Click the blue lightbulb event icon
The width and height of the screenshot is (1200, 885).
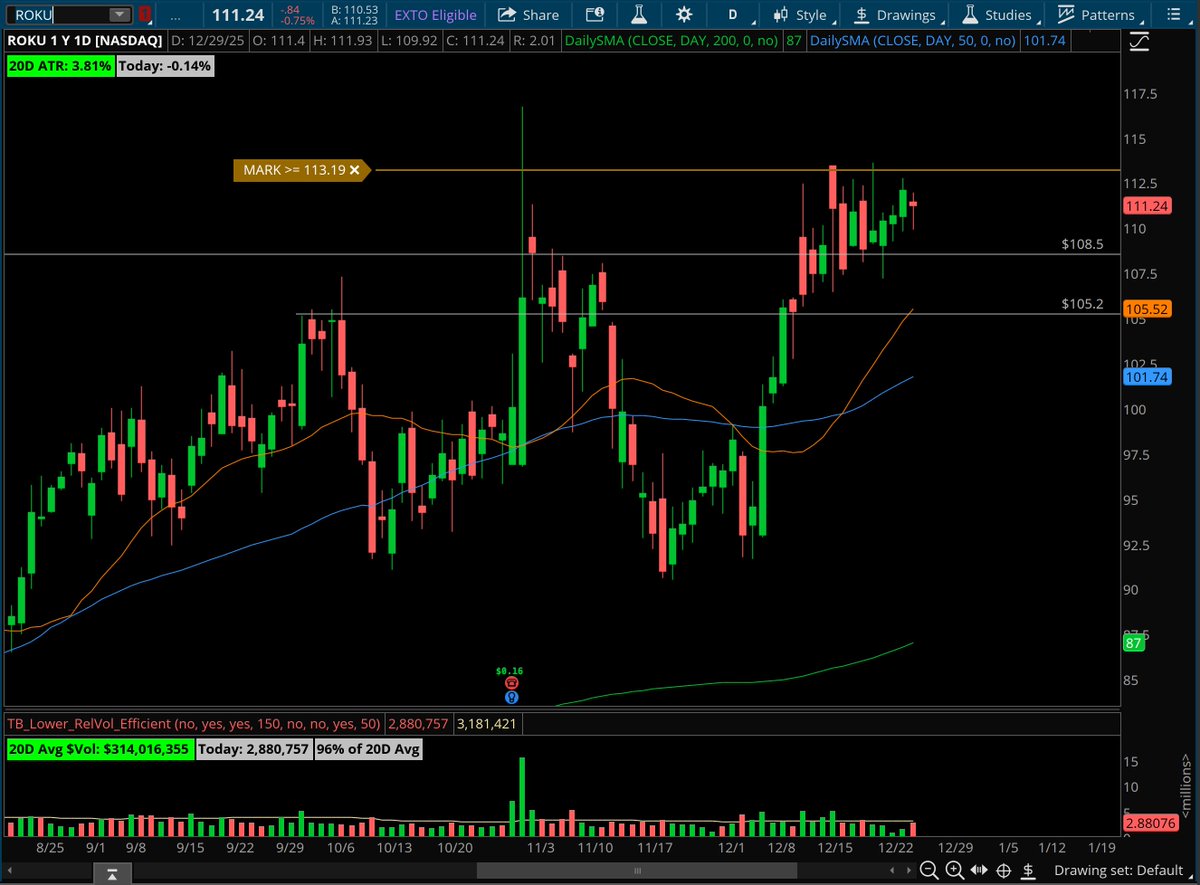coord(511,697)
